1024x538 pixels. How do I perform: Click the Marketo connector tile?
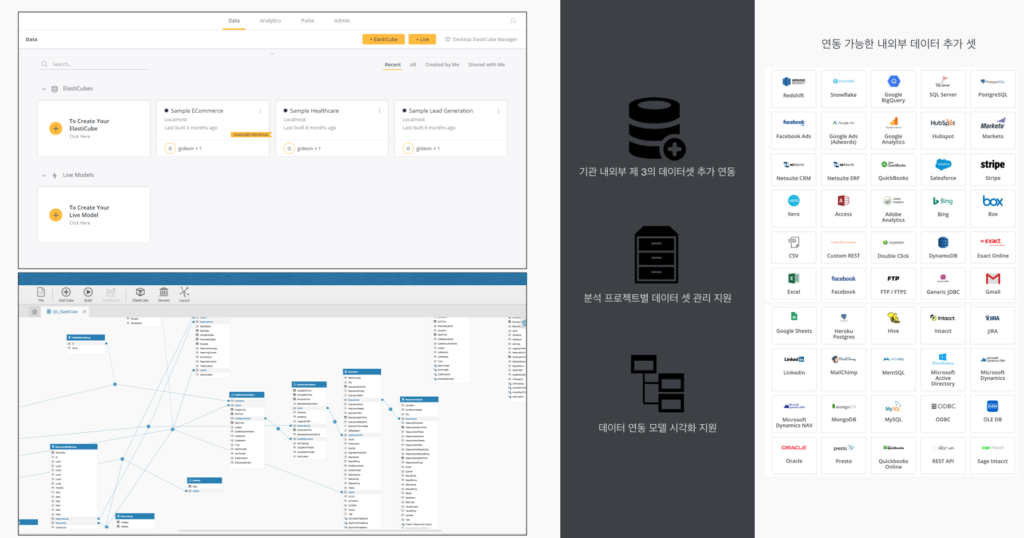(x=993, y=130)
